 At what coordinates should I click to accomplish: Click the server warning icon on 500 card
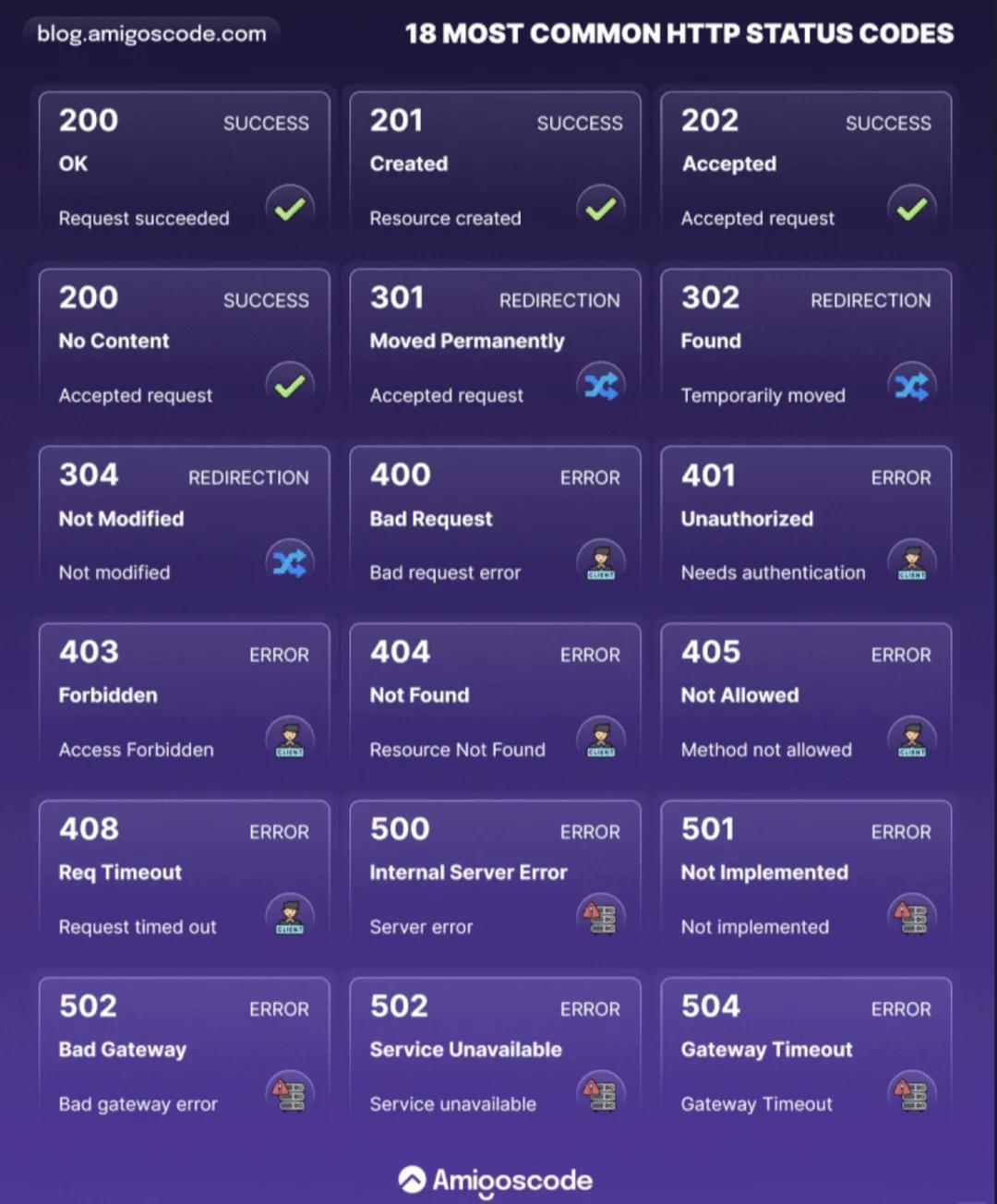click(x=601, y=917)
